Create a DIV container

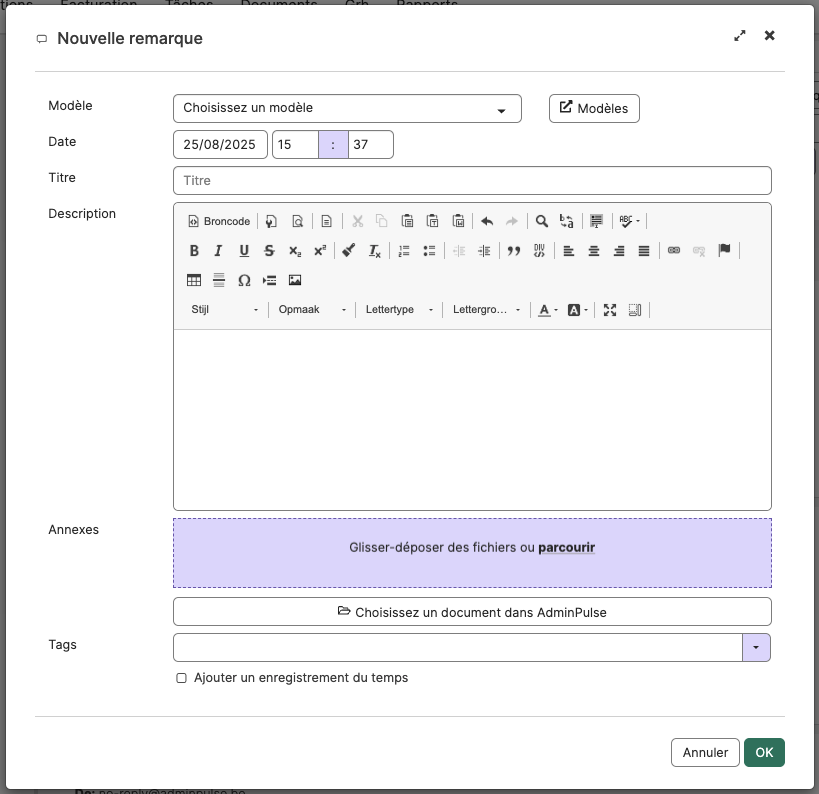tap(539, 251)
